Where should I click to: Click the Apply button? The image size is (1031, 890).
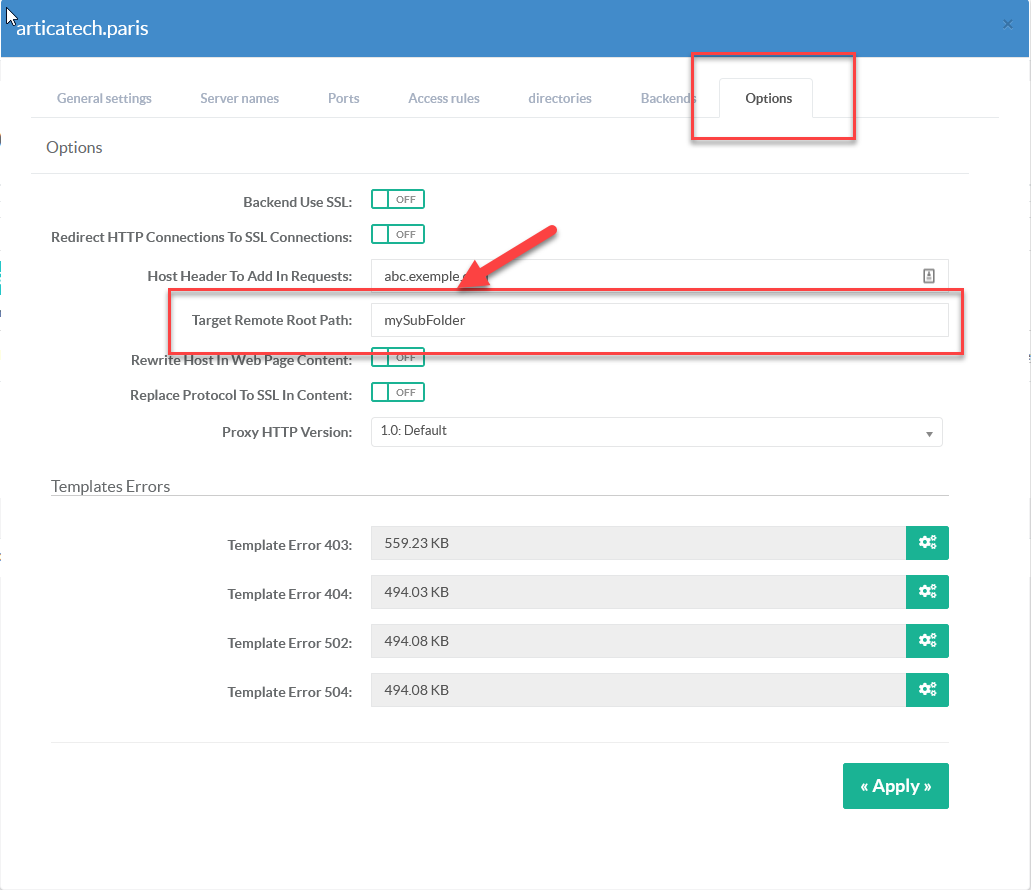(x=895, y=786)
